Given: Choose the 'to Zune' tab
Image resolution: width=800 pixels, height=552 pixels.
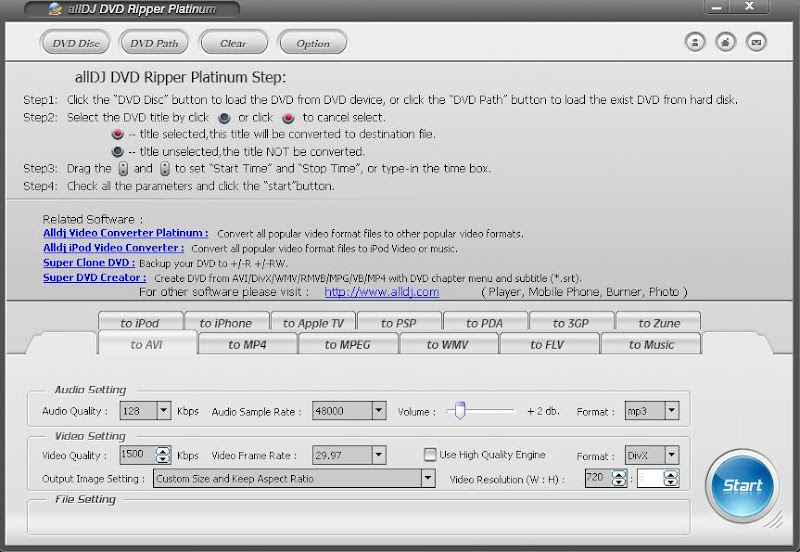Looking at the screenshot, I should (x=658, y=322).
